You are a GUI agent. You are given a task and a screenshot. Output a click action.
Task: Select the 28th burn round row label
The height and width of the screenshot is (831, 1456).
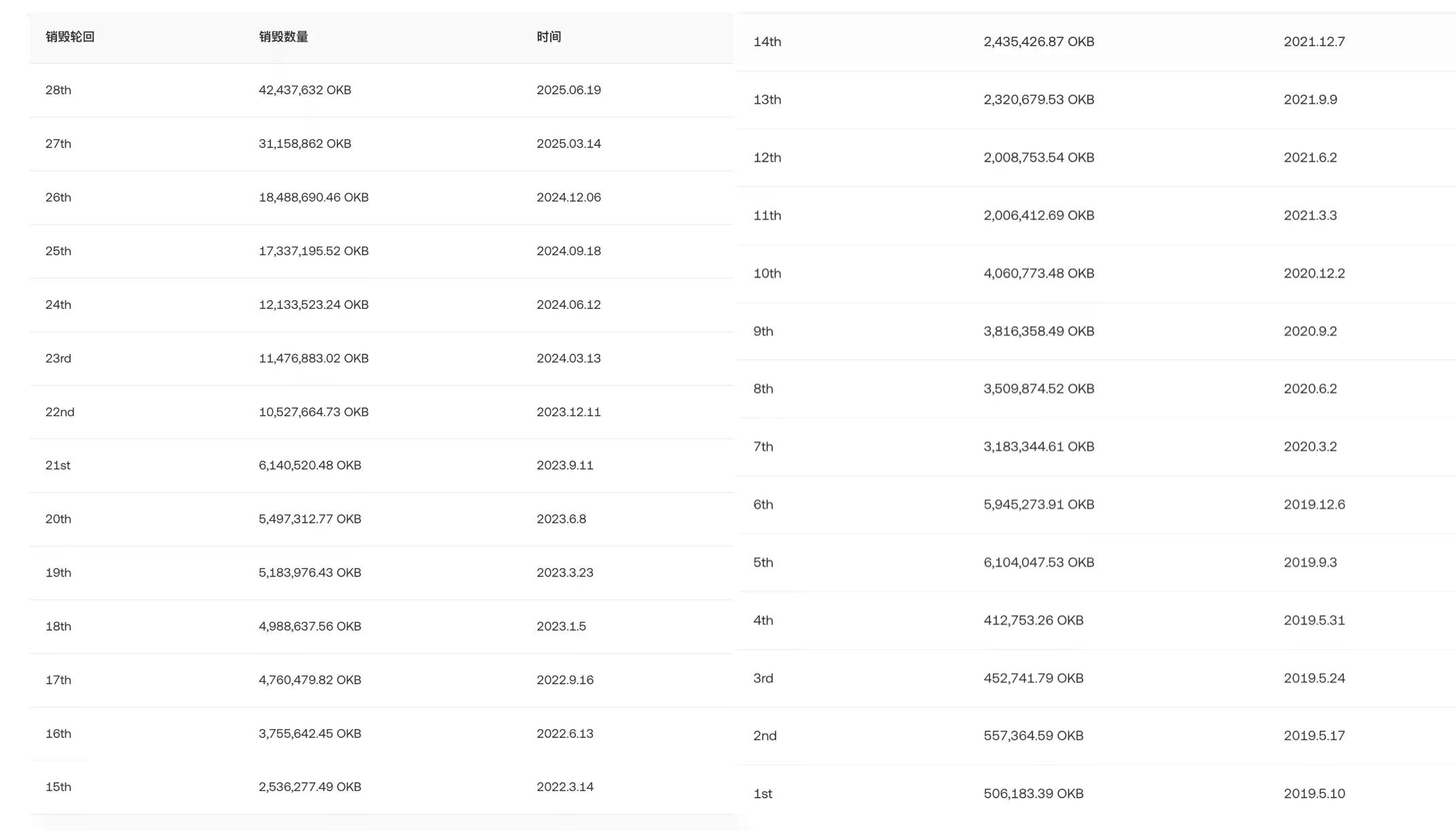pos(58,90)
